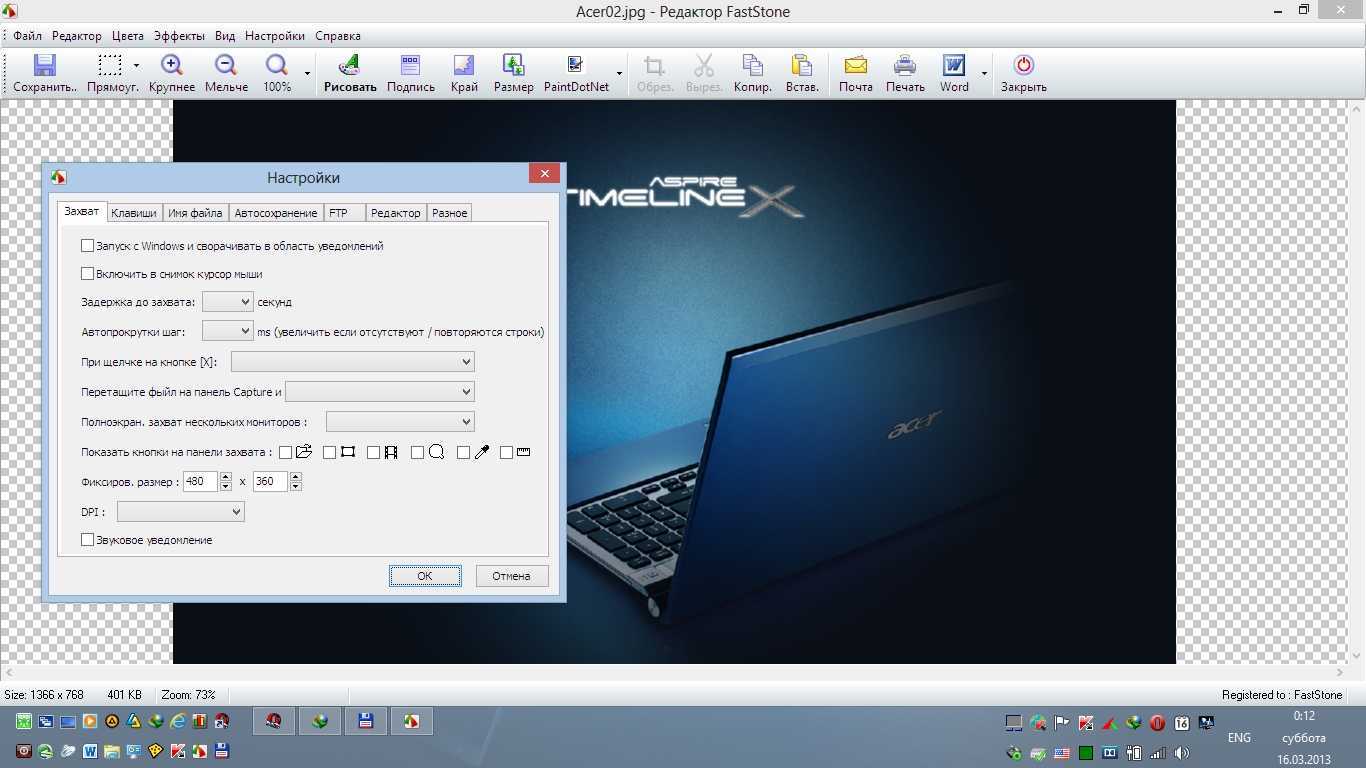Open the Эффекты menu
This screenshot has width=1366, height=768.
180,36
